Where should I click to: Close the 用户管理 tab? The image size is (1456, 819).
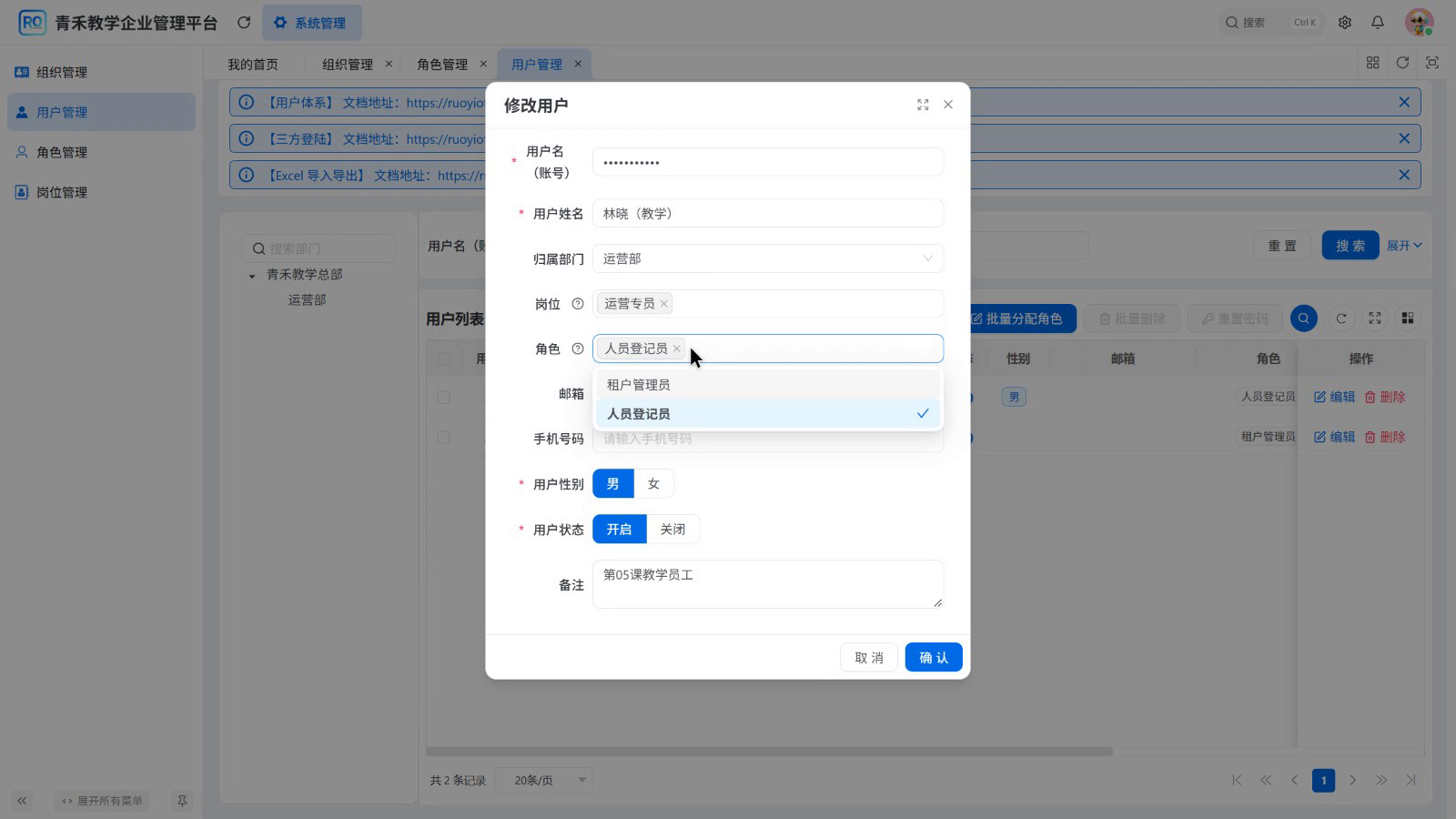[578, 64]
